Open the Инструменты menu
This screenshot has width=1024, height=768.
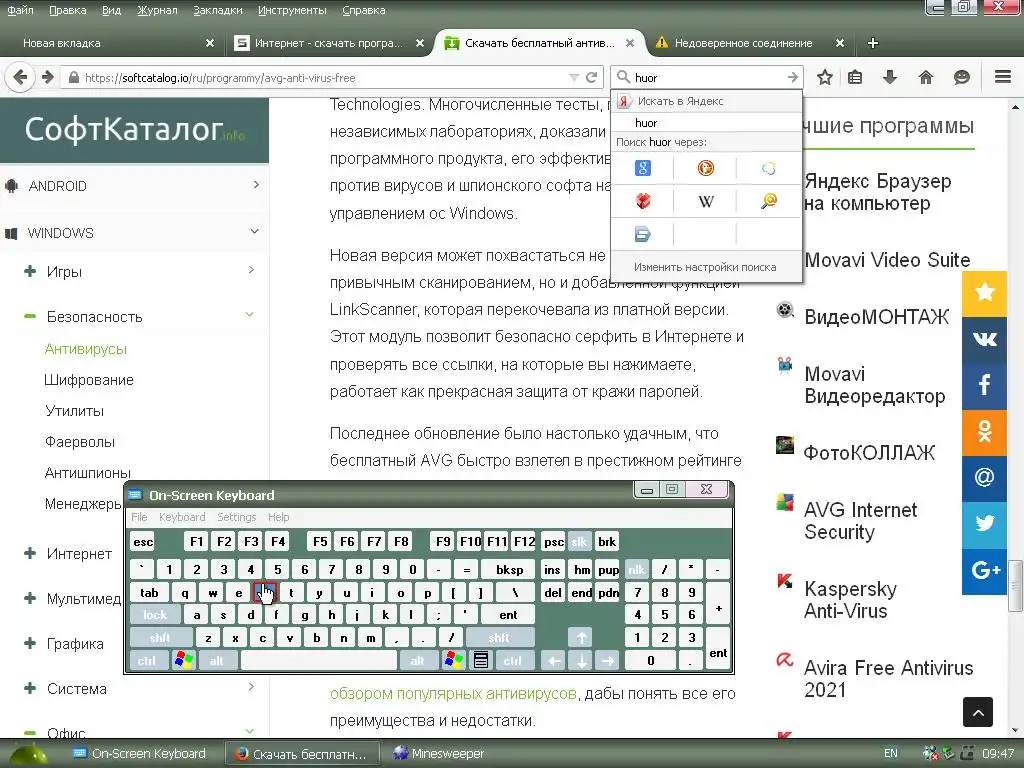(x=292, y=10)
